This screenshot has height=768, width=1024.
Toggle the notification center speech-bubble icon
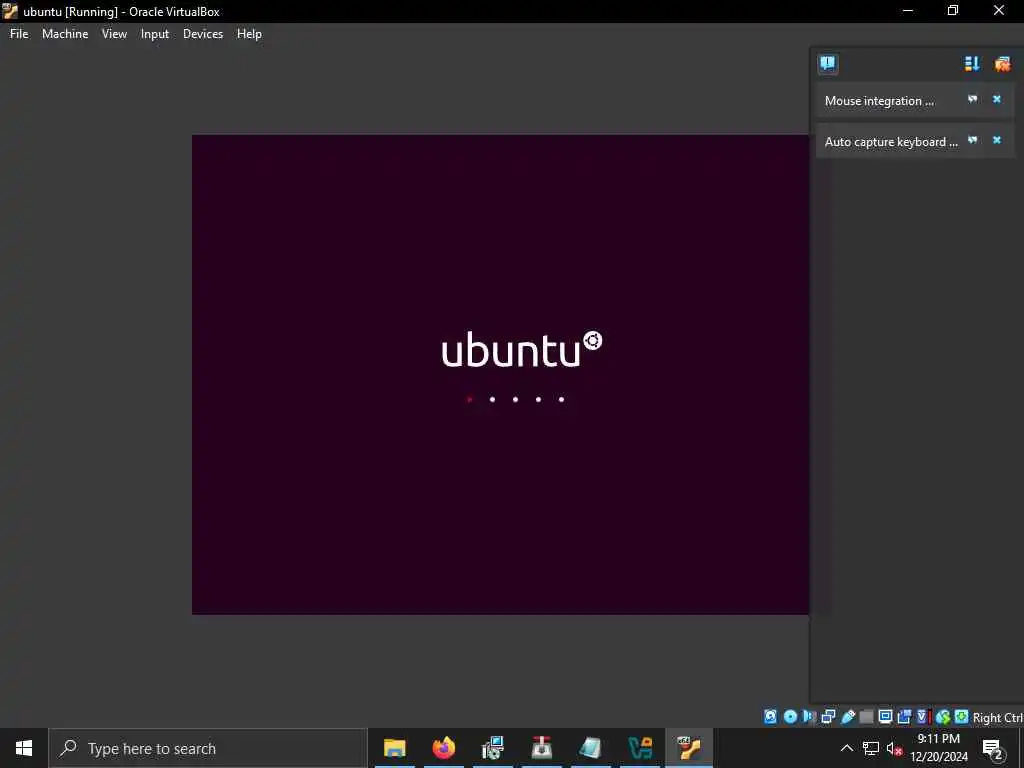(827, 63)
